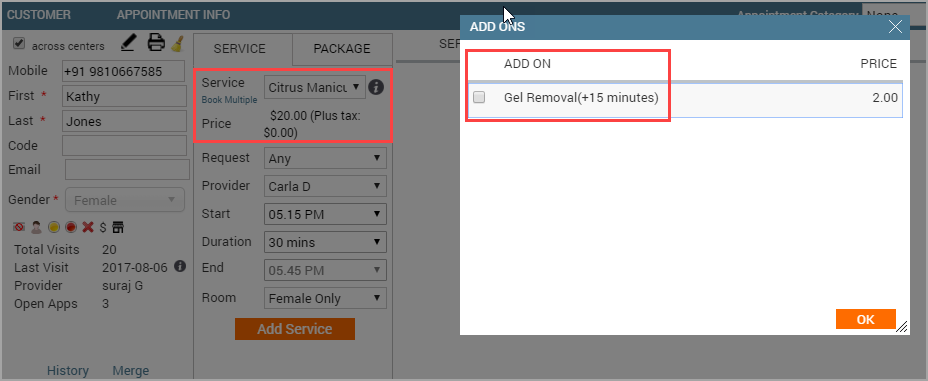Screen dimensions: 928x381
Task: Select the APPOINTMENT INFO header tab
Action: 173,15
